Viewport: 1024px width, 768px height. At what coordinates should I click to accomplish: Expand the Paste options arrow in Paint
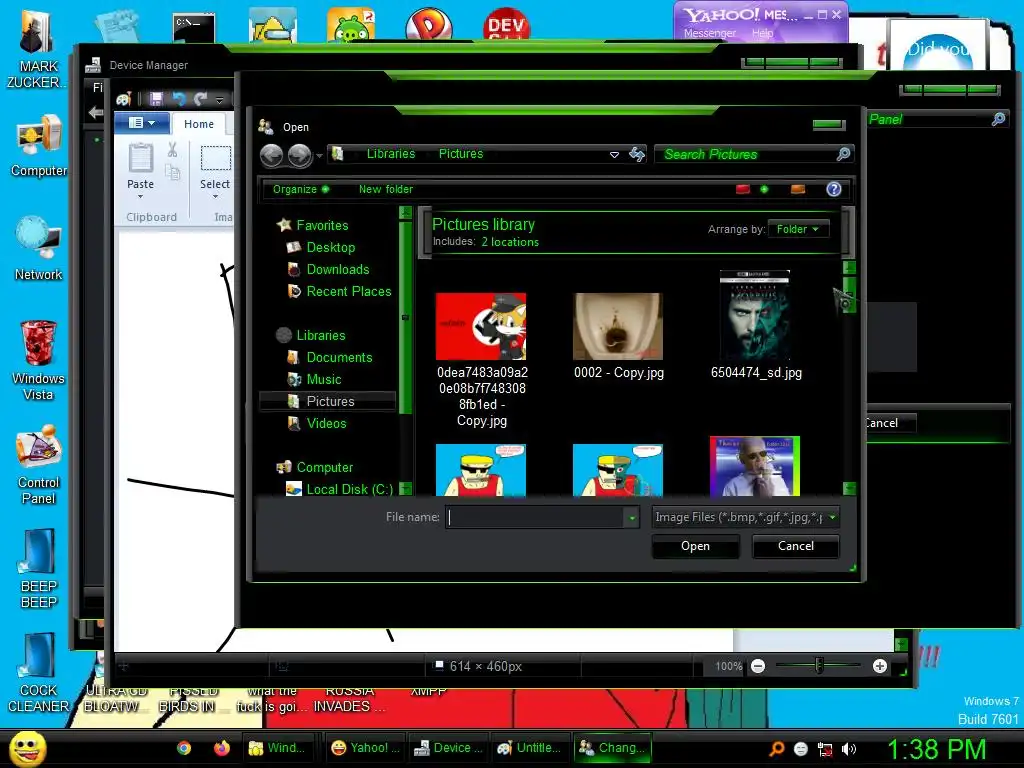tap(140, 197)
